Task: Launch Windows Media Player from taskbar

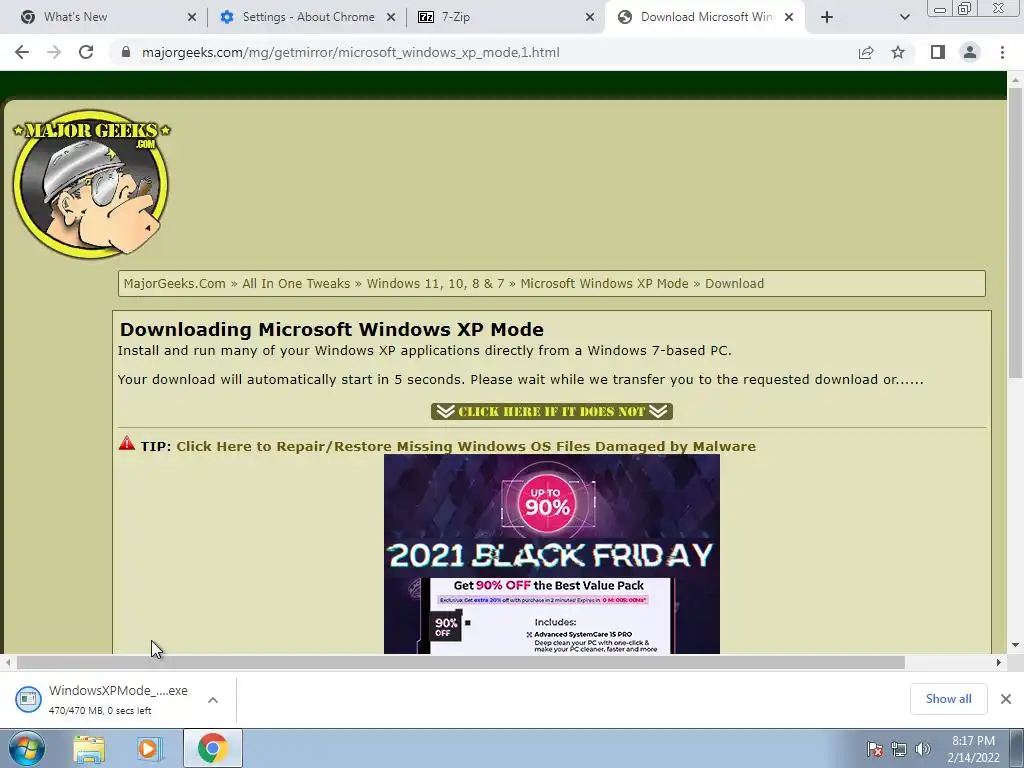Action: pos(149,748)
